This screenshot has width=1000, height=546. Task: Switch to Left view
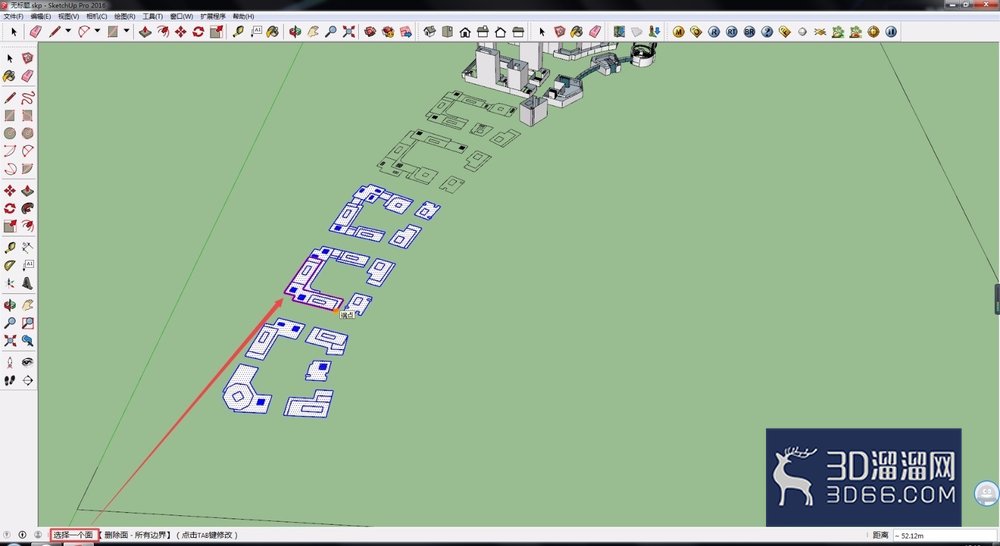point(518,31)
